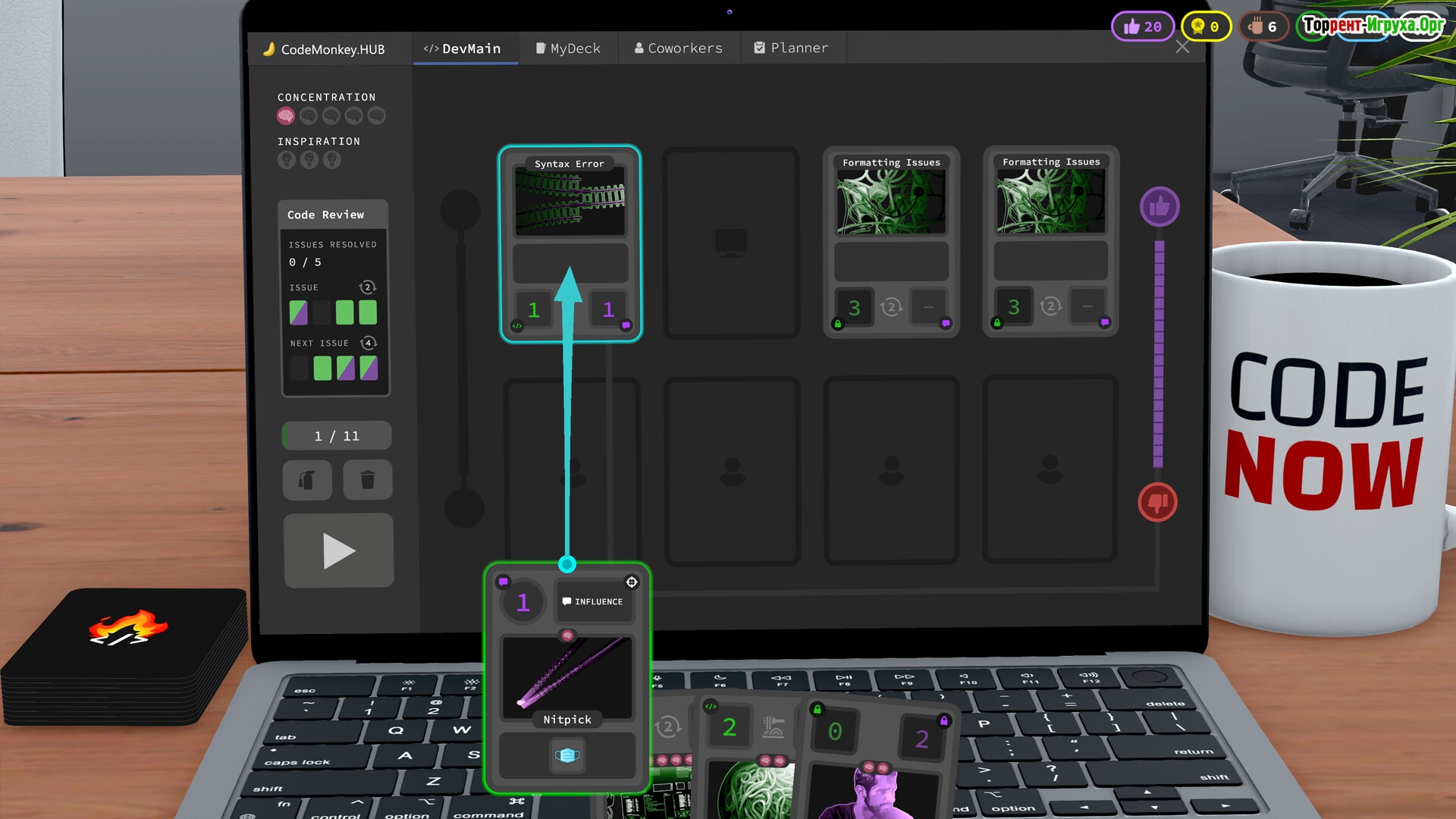This screenshot has height=819, width=1456.
Task: Click the purple vertical approval progress bar
Action: coord(1159,353)
